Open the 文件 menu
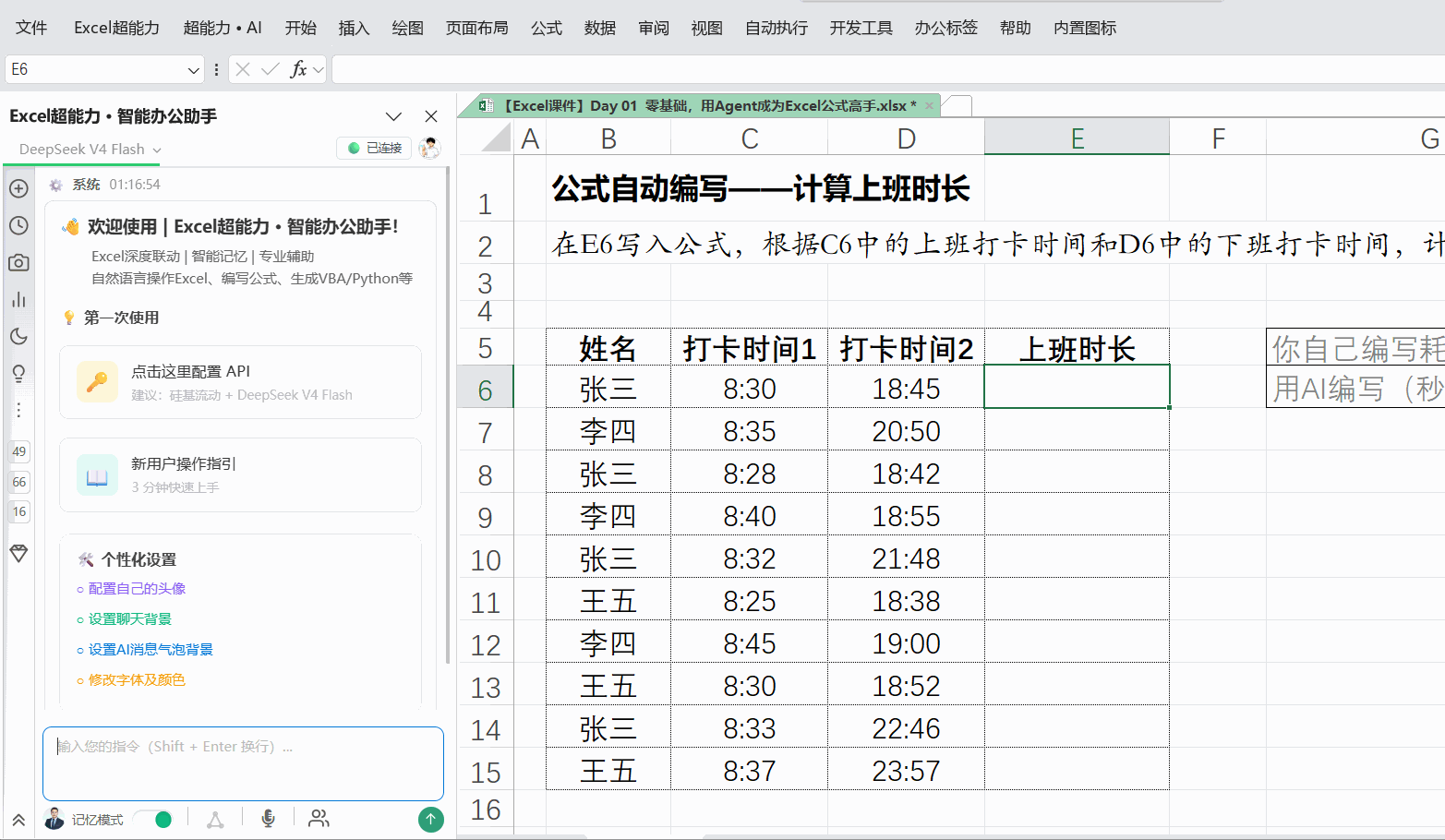Image resolution: width=1445 pixels, height=840 pixels. tap(31, 28)
